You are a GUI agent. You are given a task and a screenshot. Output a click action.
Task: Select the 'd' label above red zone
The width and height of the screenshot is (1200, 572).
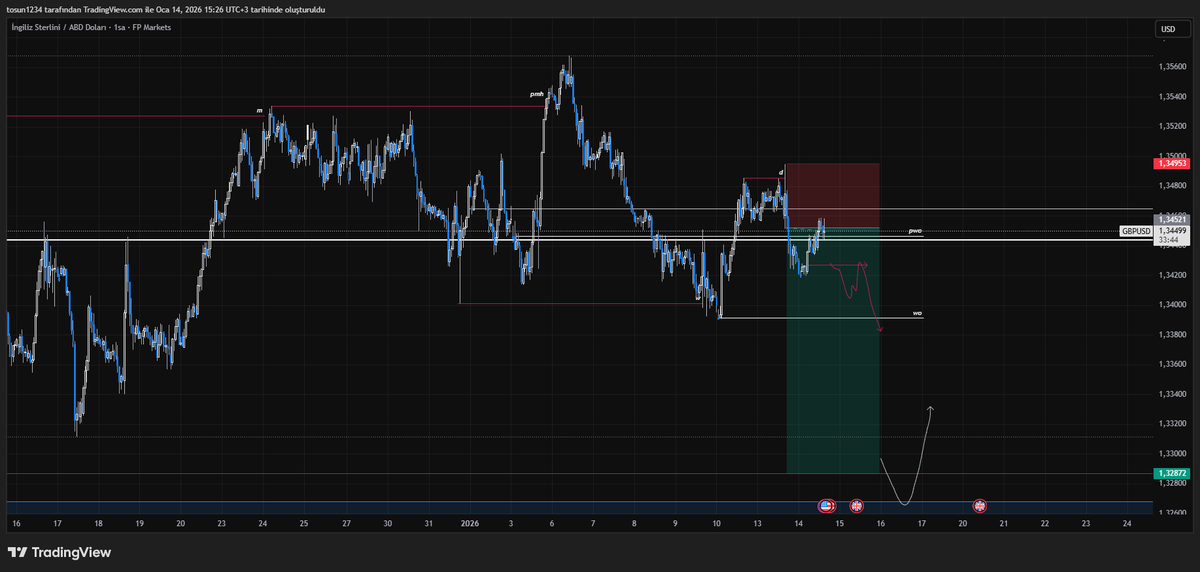(781, 172)
